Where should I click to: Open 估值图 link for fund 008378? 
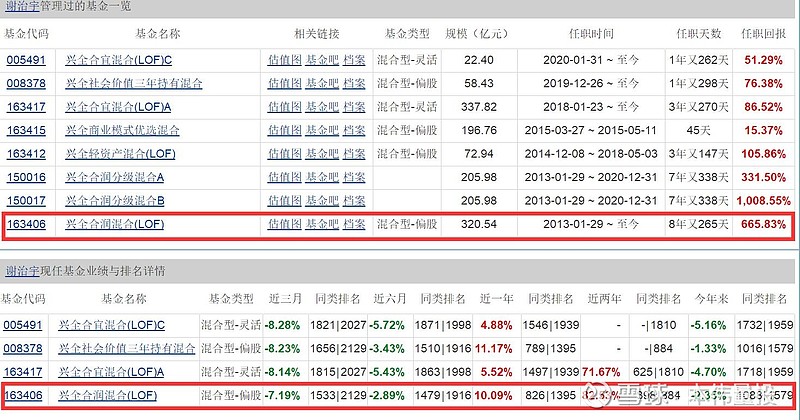[x=285, y=83]
